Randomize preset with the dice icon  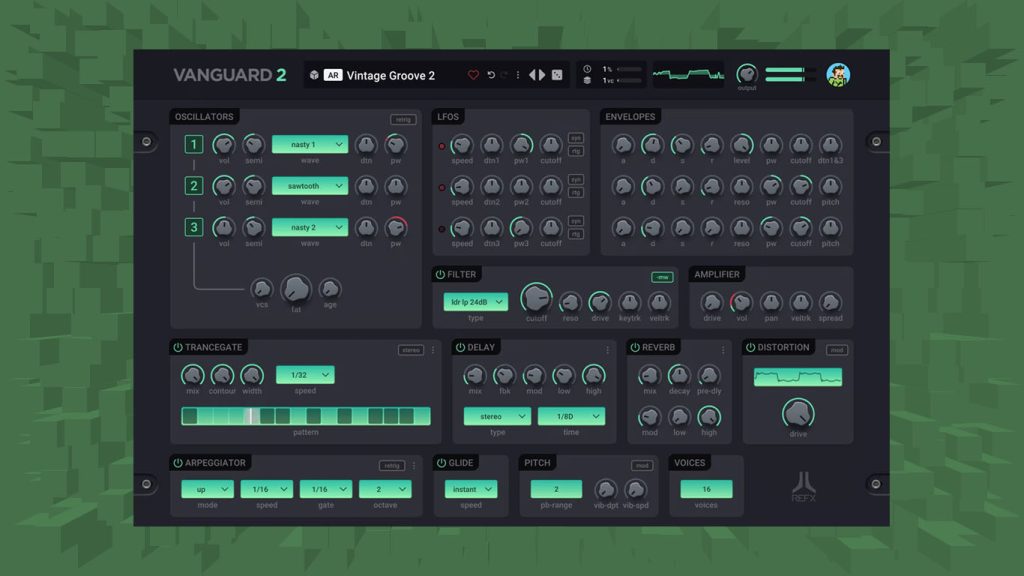[557, 75]
